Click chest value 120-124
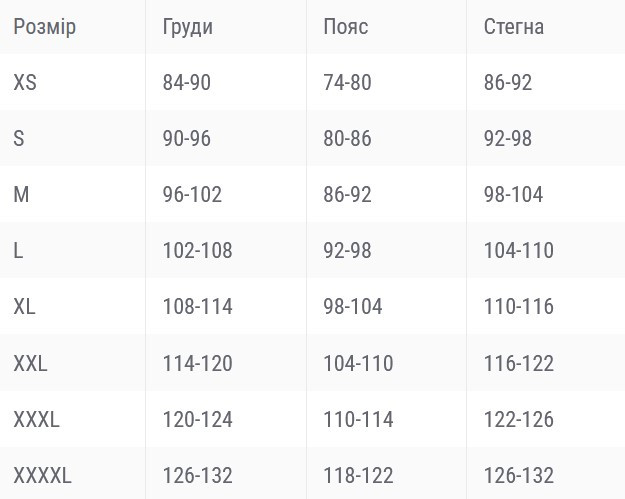This screenshot has width=625, height=499. (x=197, y=419)
